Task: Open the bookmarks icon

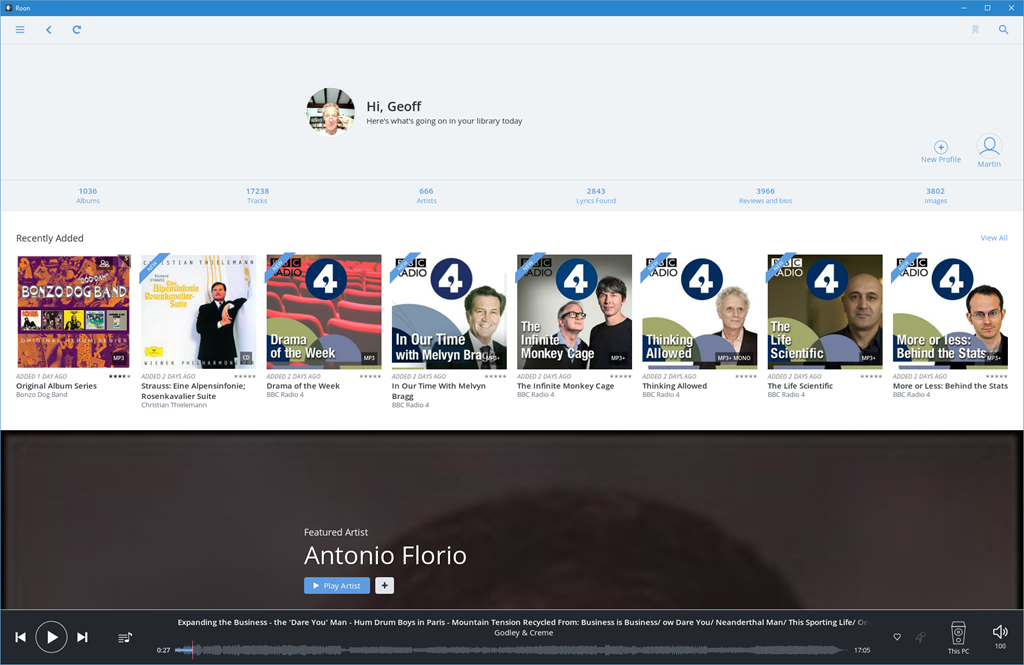Action: point(975,30)
